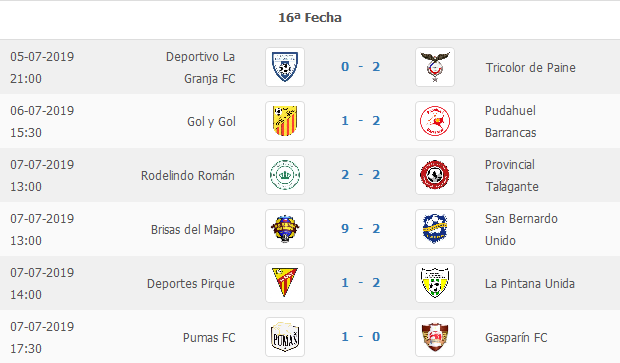This screenshot has width=620, height=363.
Task: Click the Rodelindo Román green crest
Action: [x=285, y=175]
